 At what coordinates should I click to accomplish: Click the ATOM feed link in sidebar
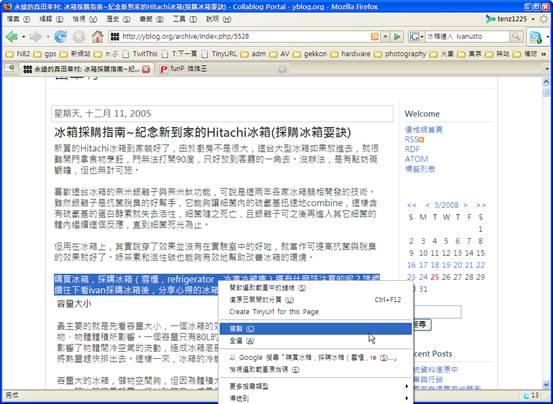[416, 159]
